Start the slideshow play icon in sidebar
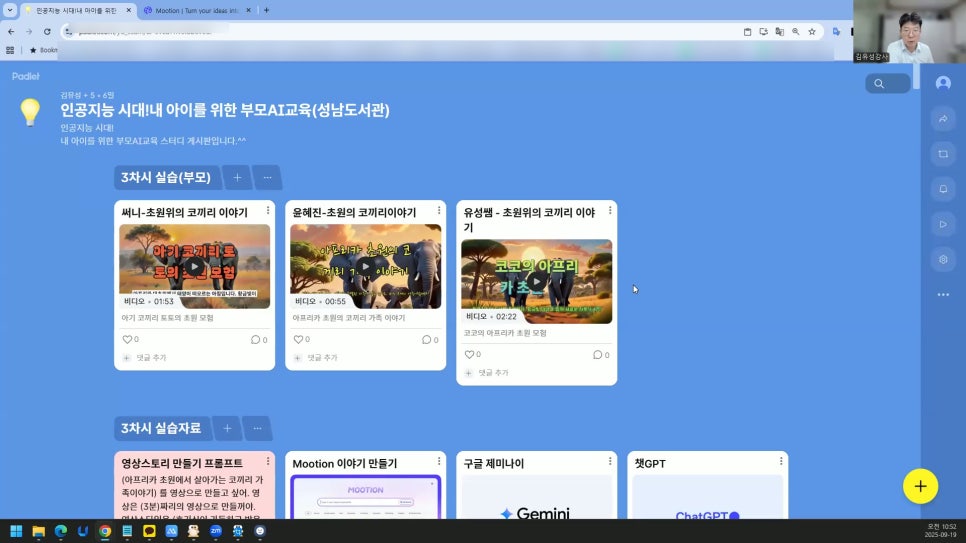 [x=943, y=224]
